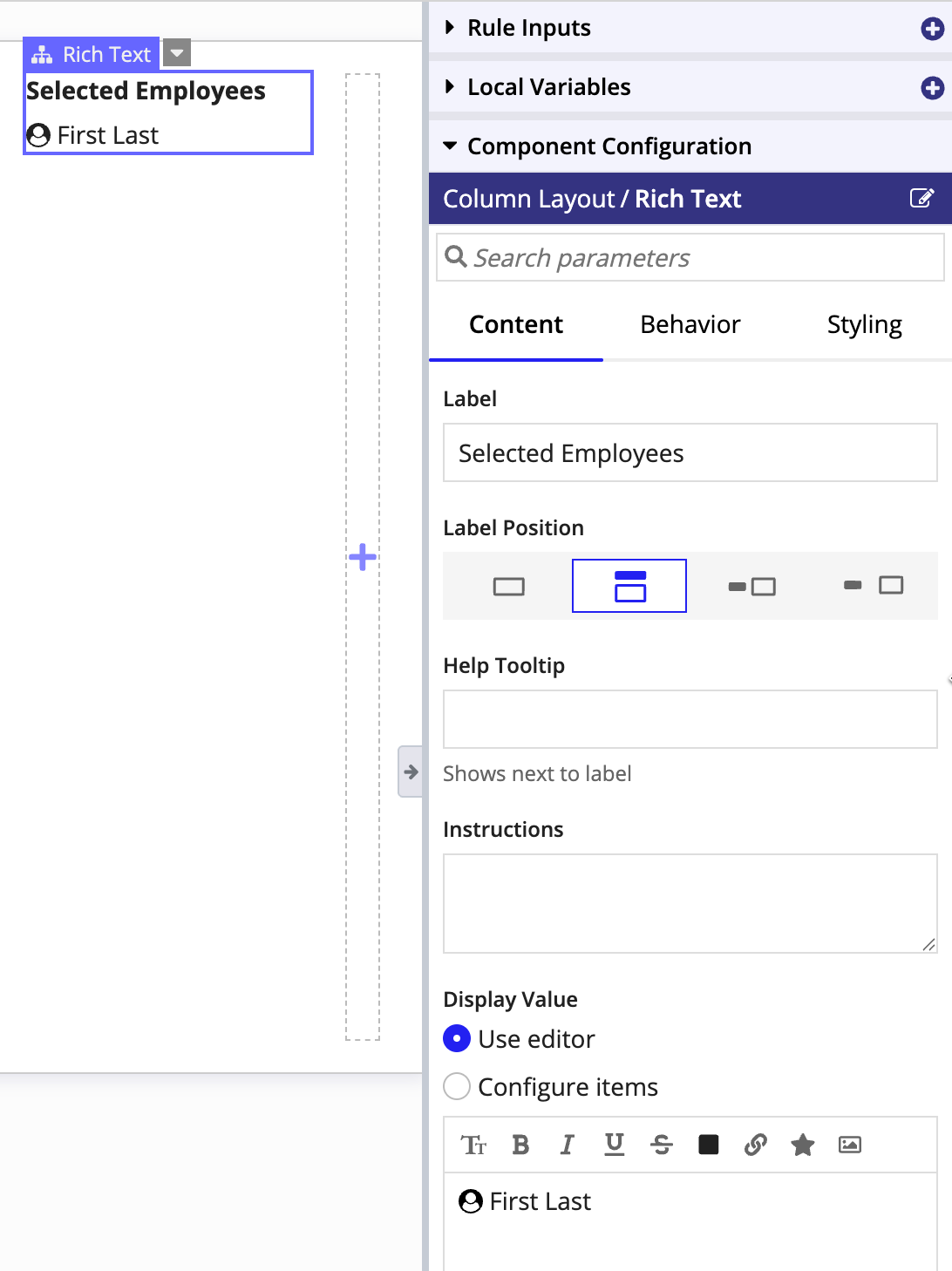Image resolution: width=952 pixels, height=1271 pixels.
Task: Switch to the Behavior tab
Action: [x=690, y=324]
